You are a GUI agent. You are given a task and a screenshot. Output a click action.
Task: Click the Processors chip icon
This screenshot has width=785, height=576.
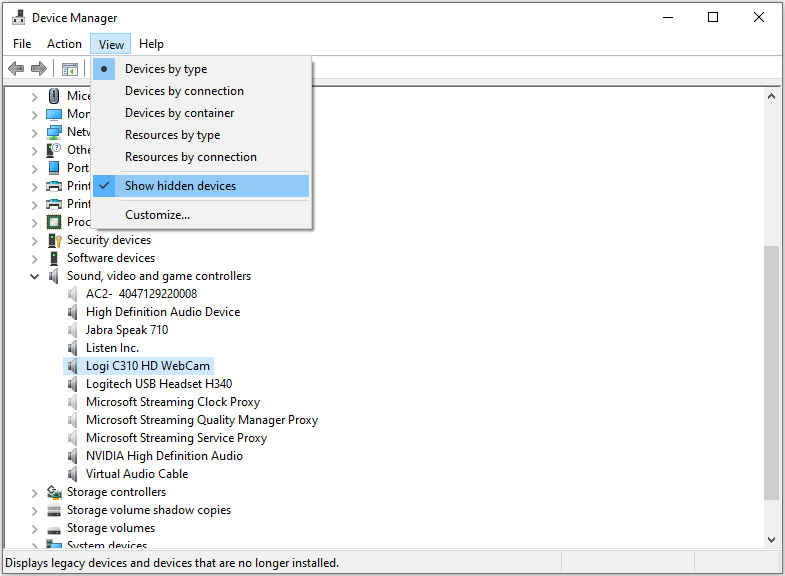point(54,222)
